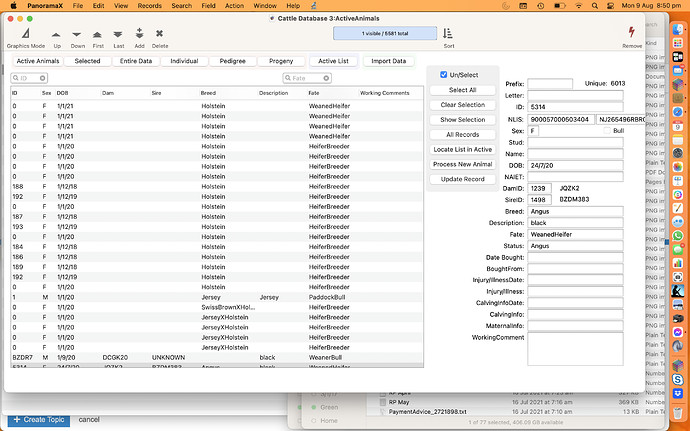690x431 pixels.
Task: Switch to the Entire Data view
Action: (136, 61)
